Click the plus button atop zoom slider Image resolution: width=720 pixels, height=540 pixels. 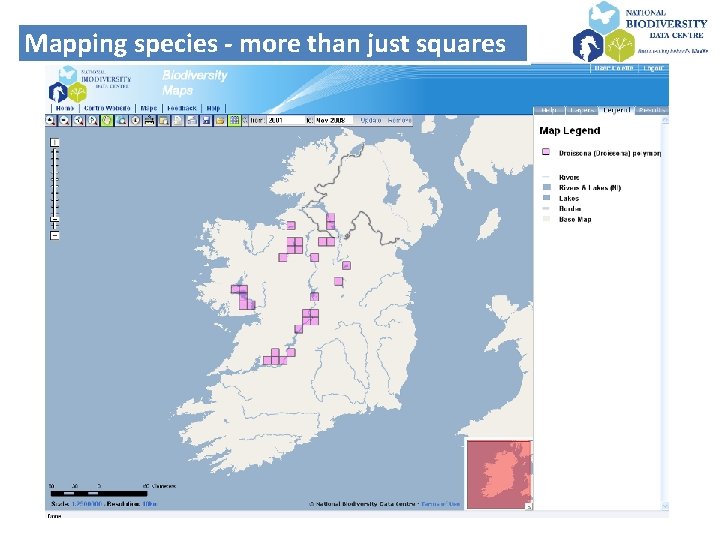(55, 142)
